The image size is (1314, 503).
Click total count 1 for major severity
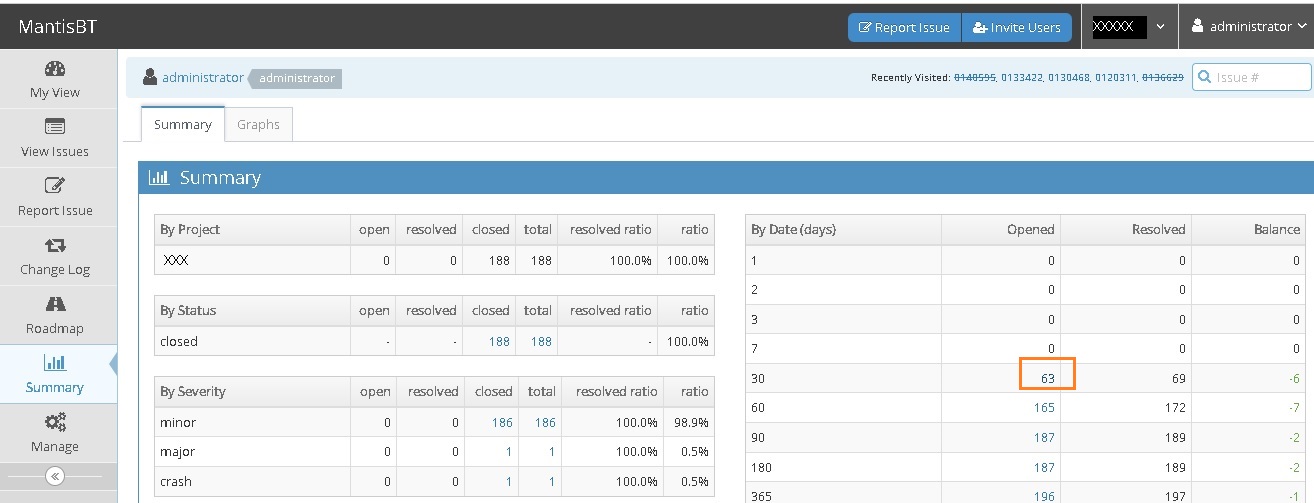[552, 452]
